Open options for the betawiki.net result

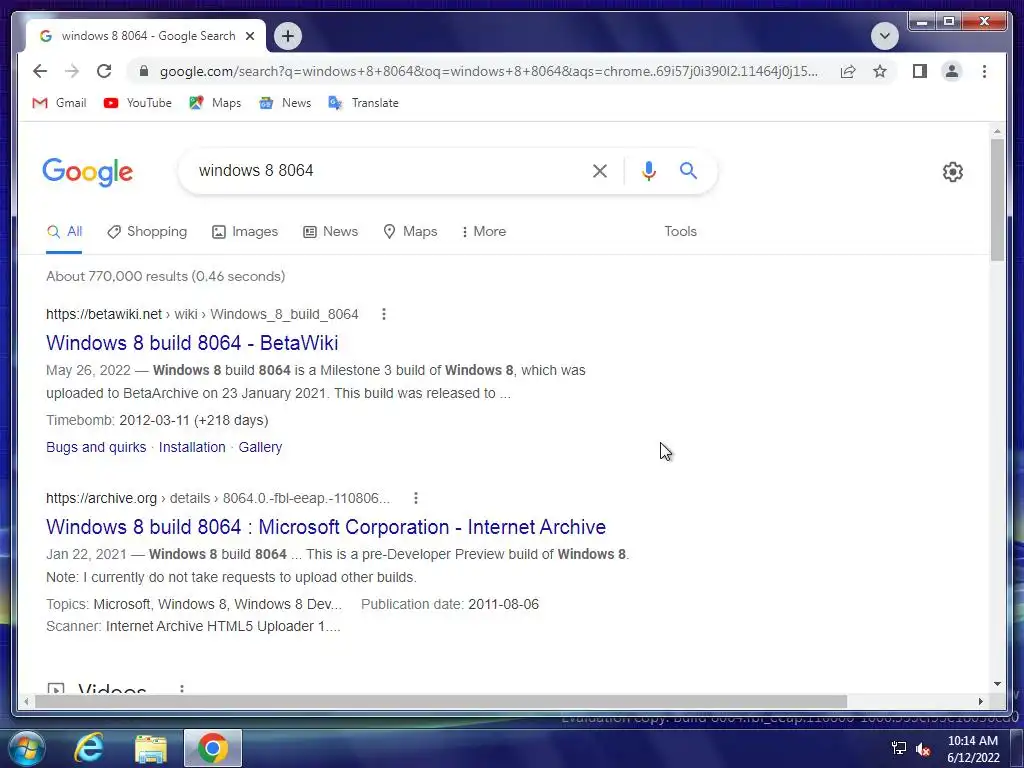(x=384, y=314)
